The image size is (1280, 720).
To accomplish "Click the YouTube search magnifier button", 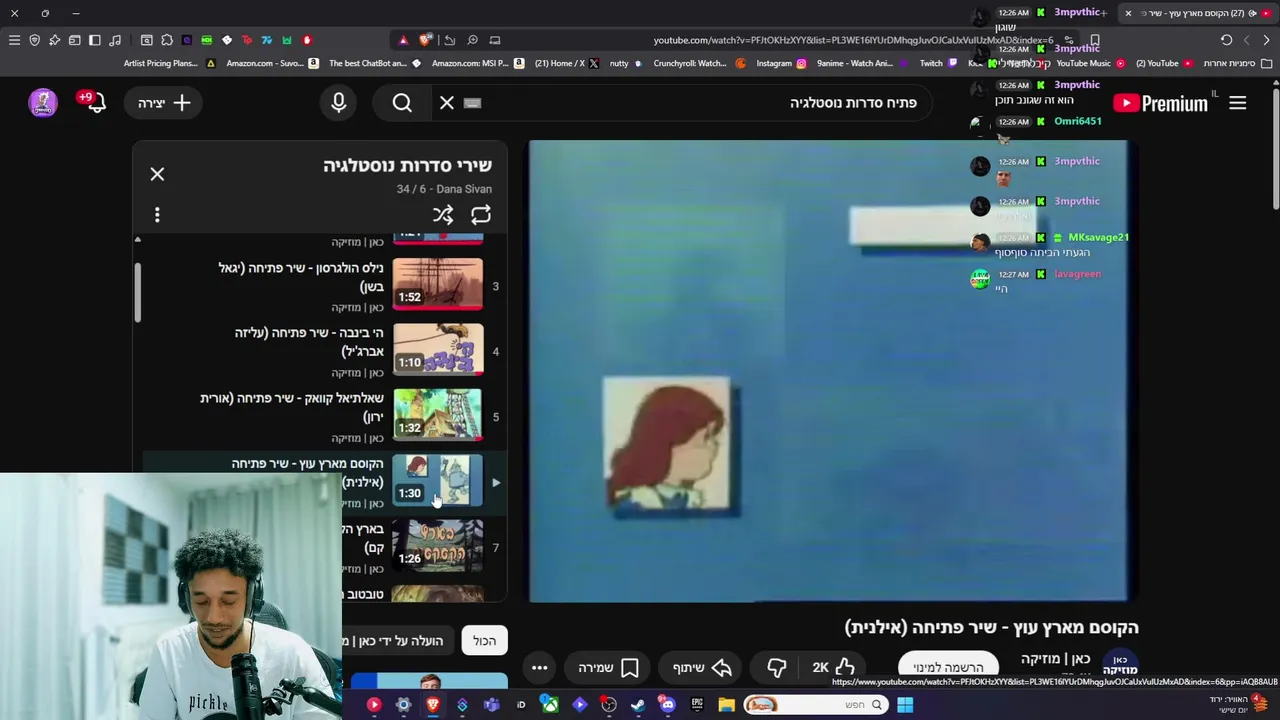I will (402, 103).
